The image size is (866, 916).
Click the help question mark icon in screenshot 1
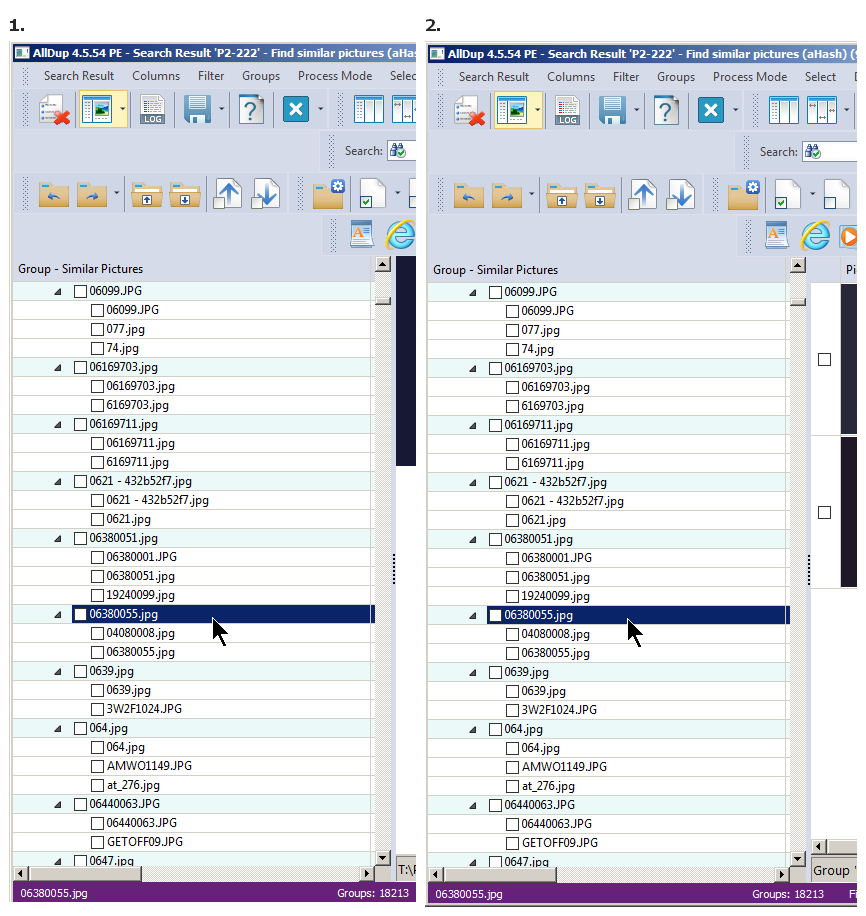252,109
